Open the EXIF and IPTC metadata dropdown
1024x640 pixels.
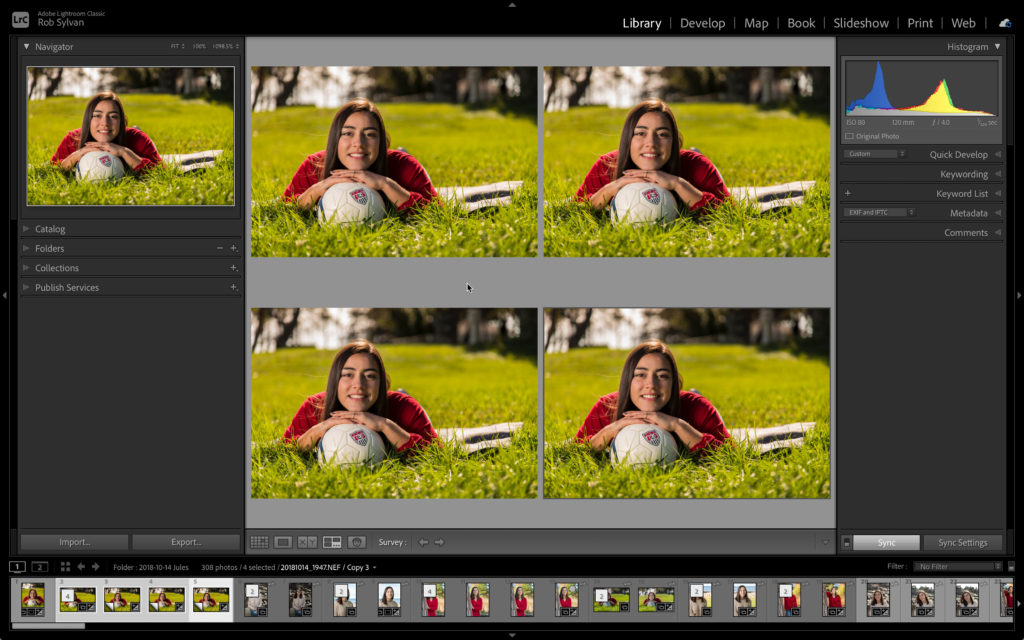coord(877,212)
